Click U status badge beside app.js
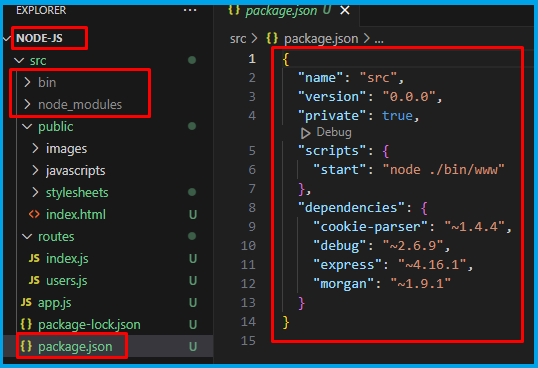 [193, 303]
